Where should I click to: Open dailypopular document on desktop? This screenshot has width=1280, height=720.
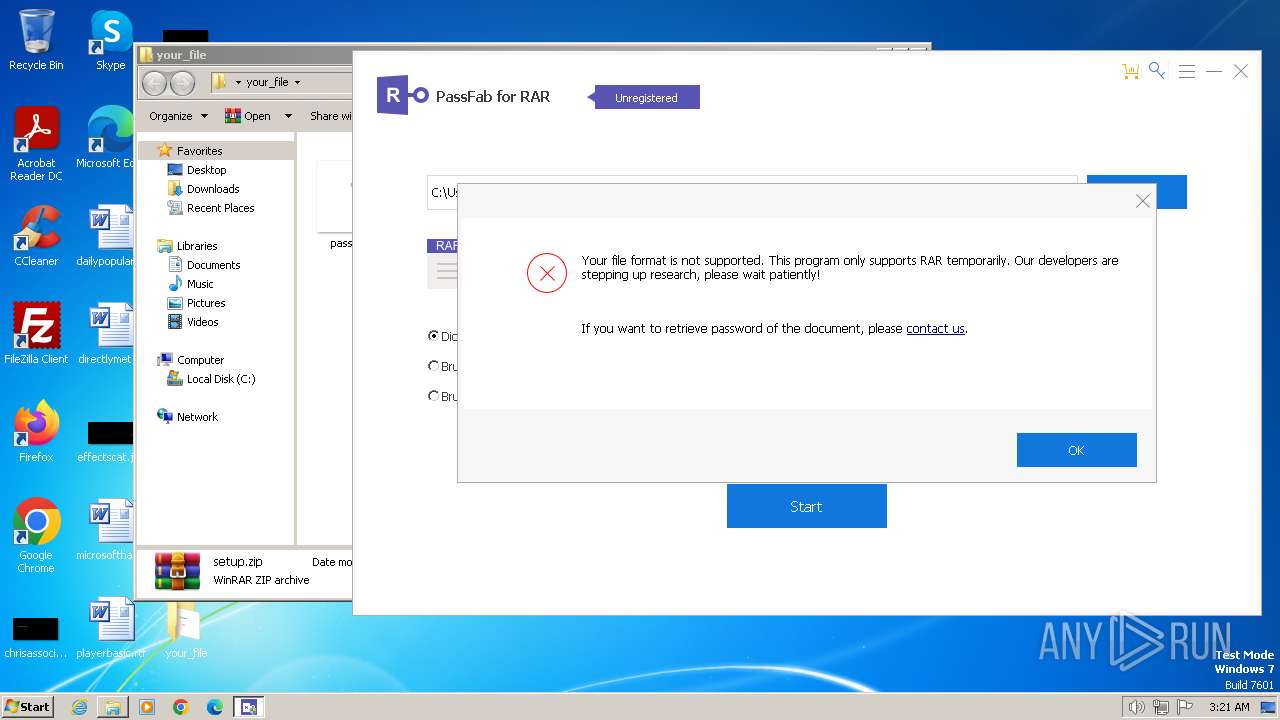105,236
